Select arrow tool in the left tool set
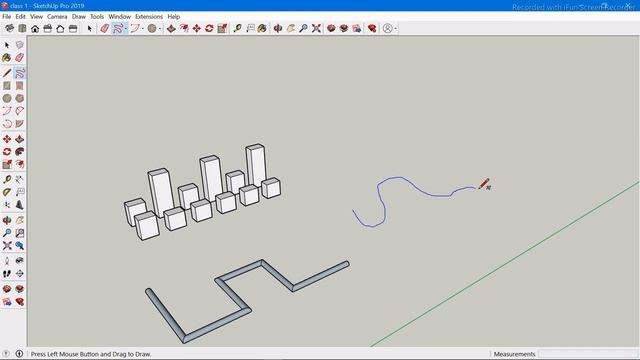This screenshot has width=640, height=360. click(7, 45)
